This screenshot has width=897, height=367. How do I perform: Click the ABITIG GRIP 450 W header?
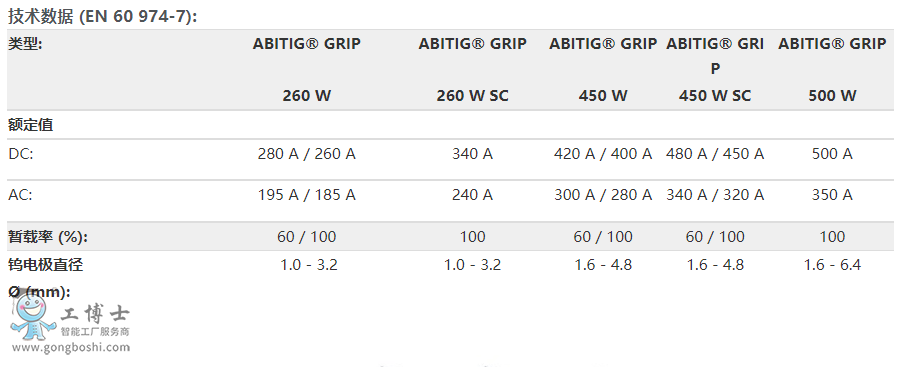tap(603, 70)
